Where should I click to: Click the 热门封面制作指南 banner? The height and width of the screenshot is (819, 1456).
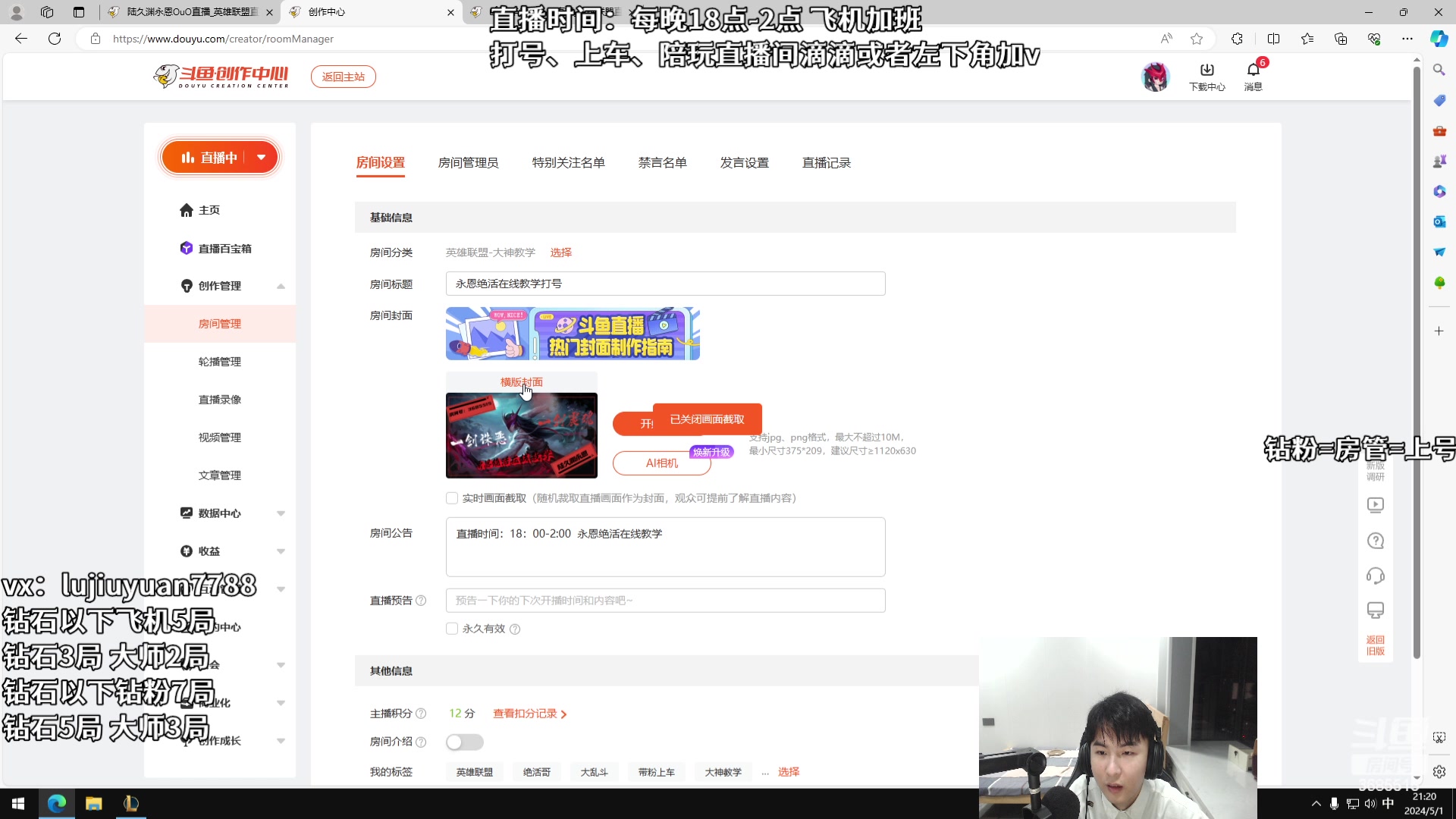573,334
